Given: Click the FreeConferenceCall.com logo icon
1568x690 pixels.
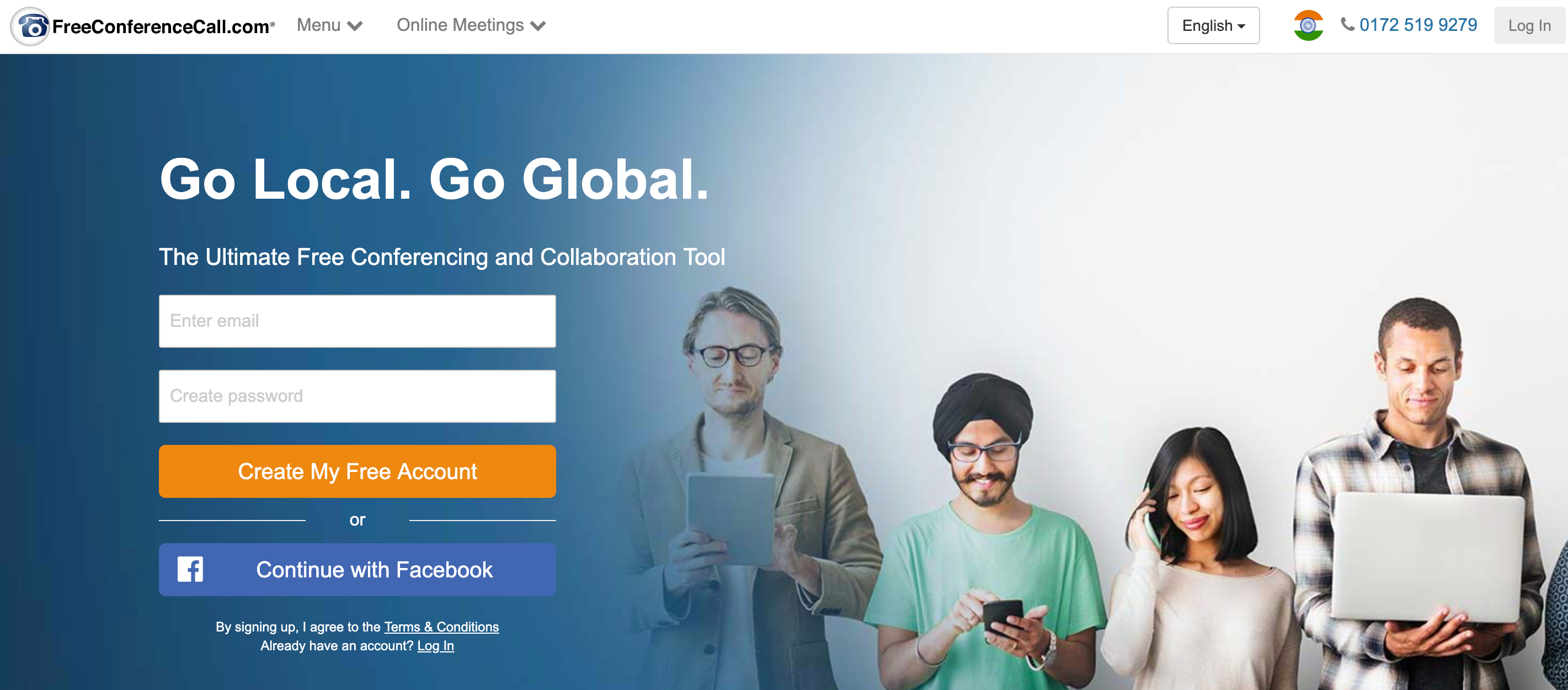Looking at the screenshot, I should 30,26.
